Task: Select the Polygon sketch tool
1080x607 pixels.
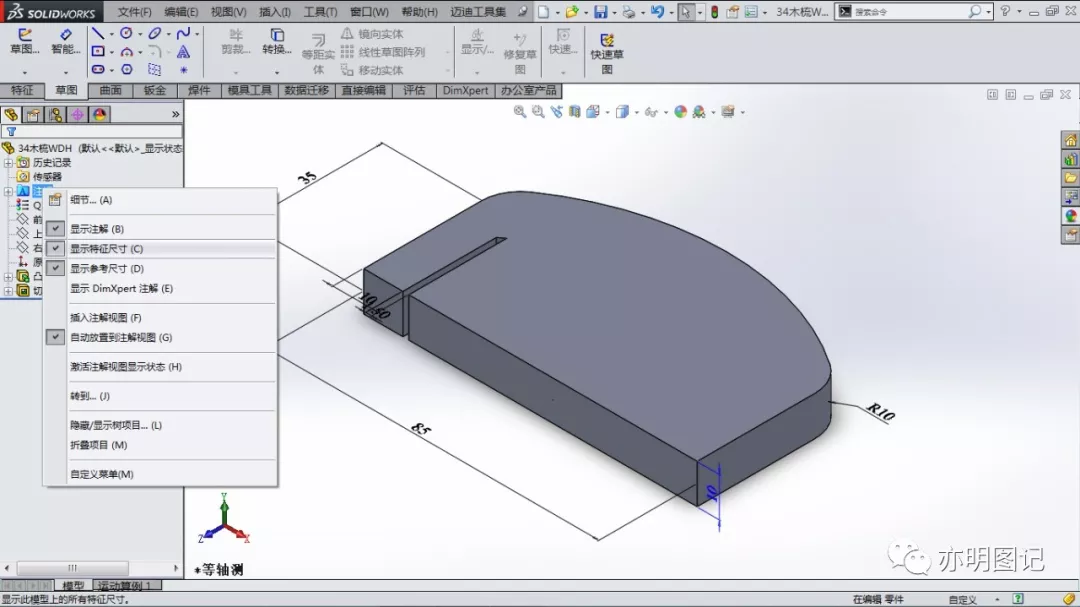Action: 126,69
